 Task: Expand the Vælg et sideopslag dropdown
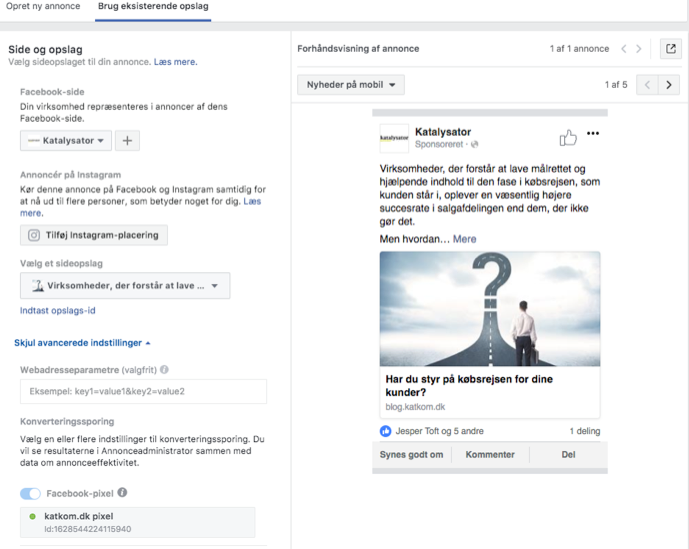click(125, 286)
